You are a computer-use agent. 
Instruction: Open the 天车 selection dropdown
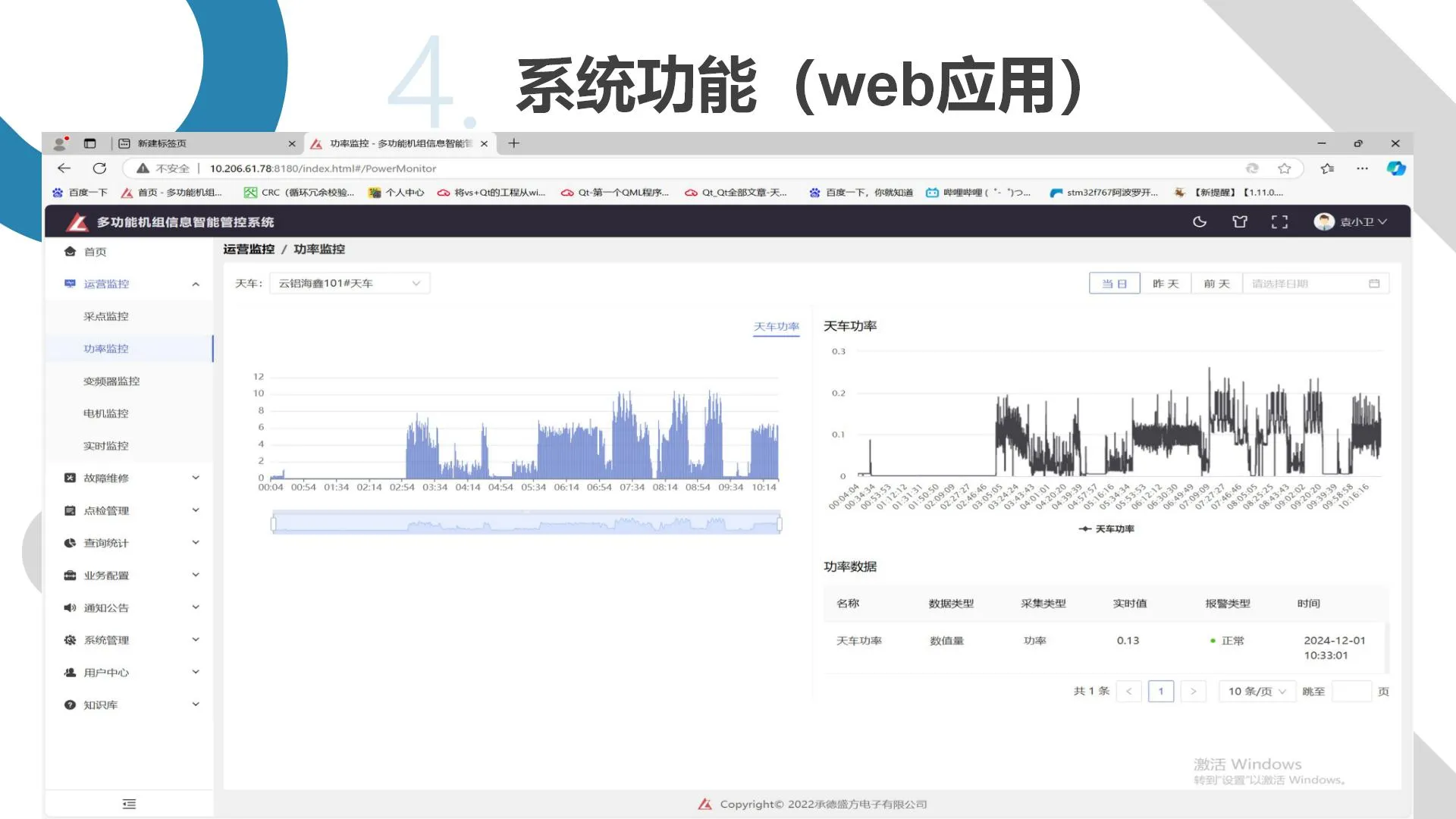click(350, 284)
